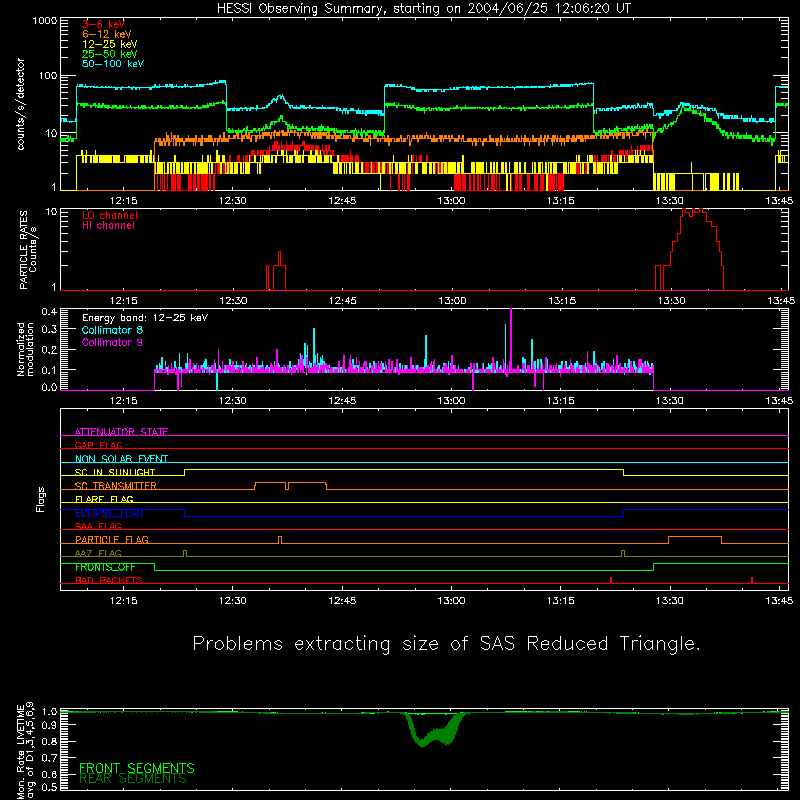Viewport: 800px width, 800px height.
Task: Click the 100 tick label on the counts axis
Action: coord(48,76)
